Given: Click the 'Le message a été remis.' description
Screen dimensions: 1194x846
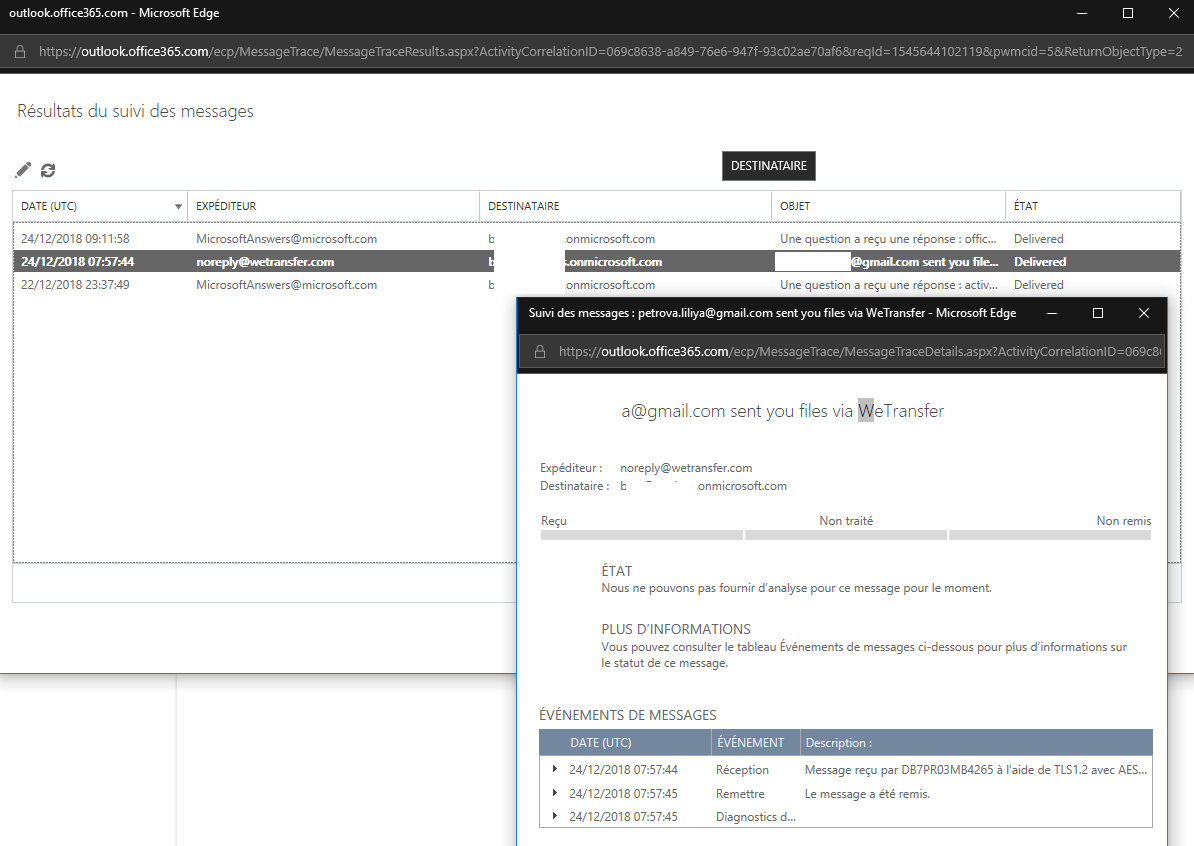Looking at the screenshot, I should (867, 793).
